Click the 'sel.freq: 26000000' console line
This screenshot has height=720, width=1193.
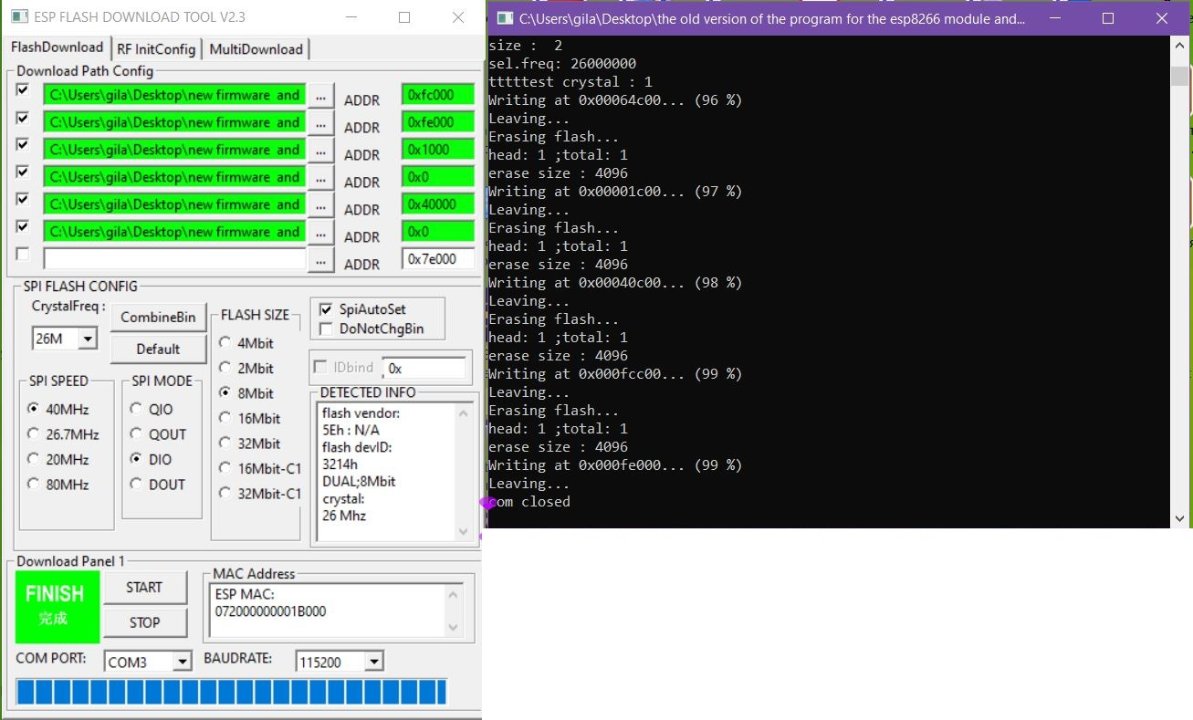tap(562, 63)
